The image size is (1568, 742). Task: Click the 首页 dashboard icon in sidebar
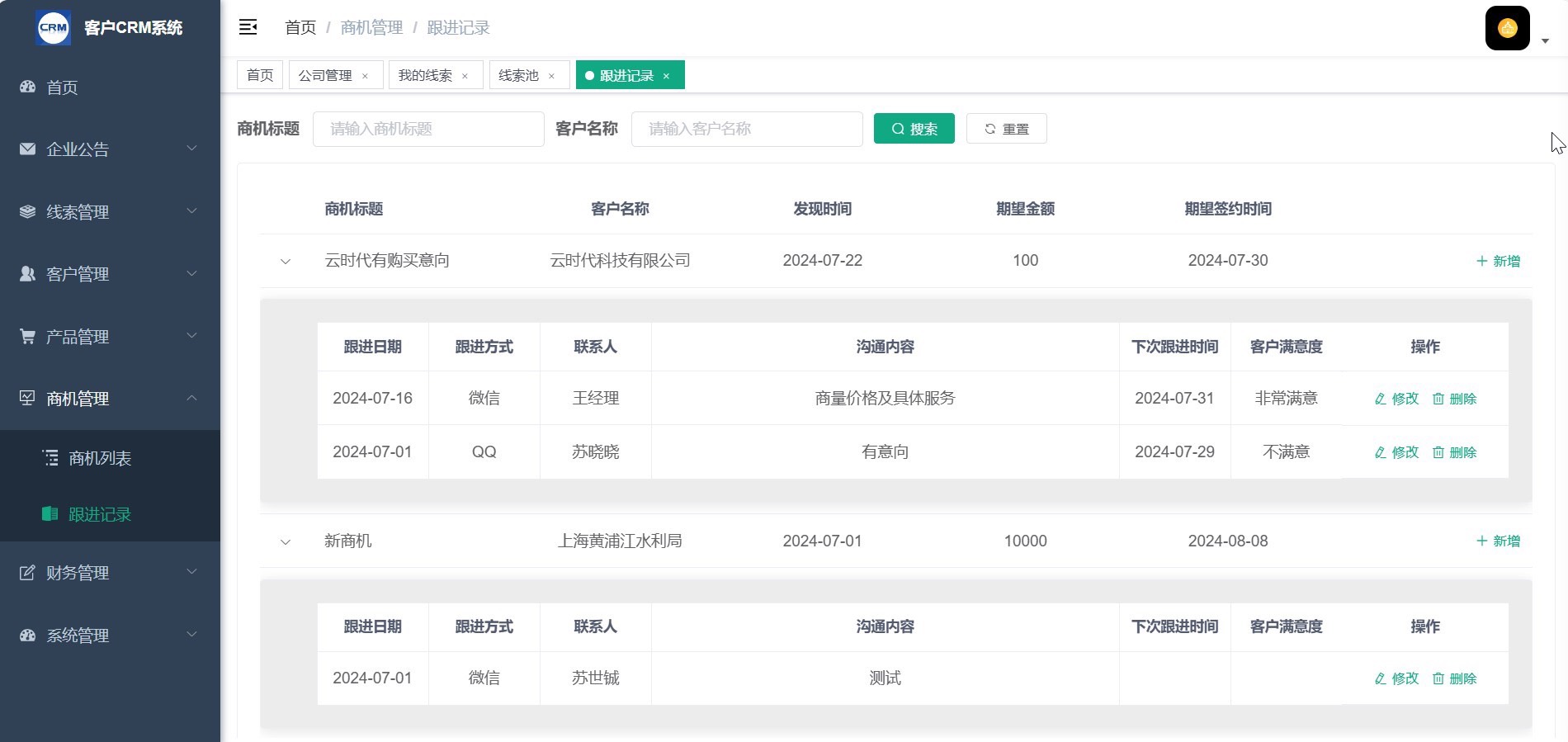(x=28, y=87)
